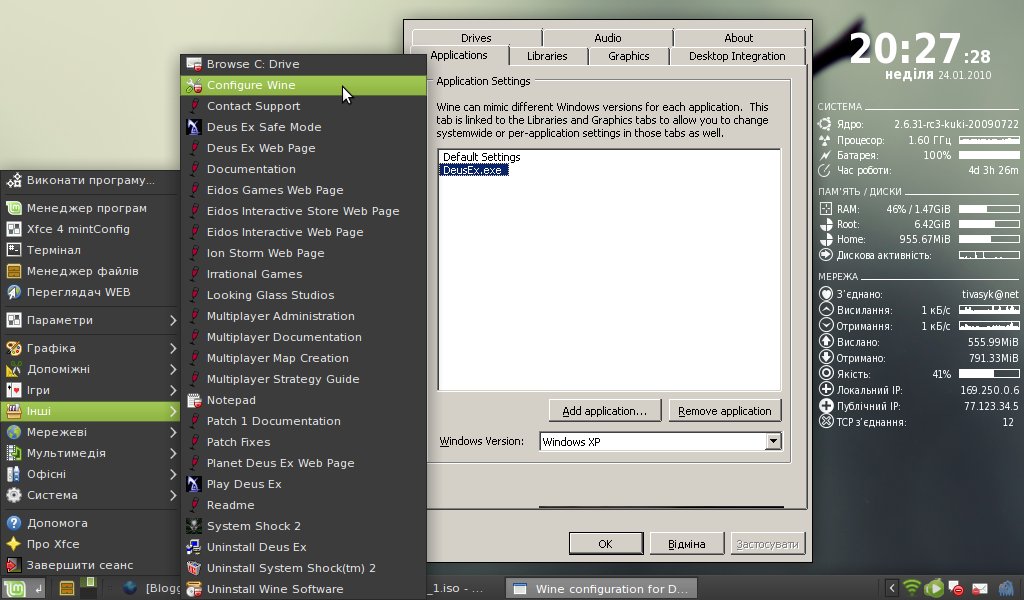The width and height of the screenshot is (1024, 600).
Task: Click the Wi-Fi signal tray icon
Action: pyautogui.click(x=912, y=588)
